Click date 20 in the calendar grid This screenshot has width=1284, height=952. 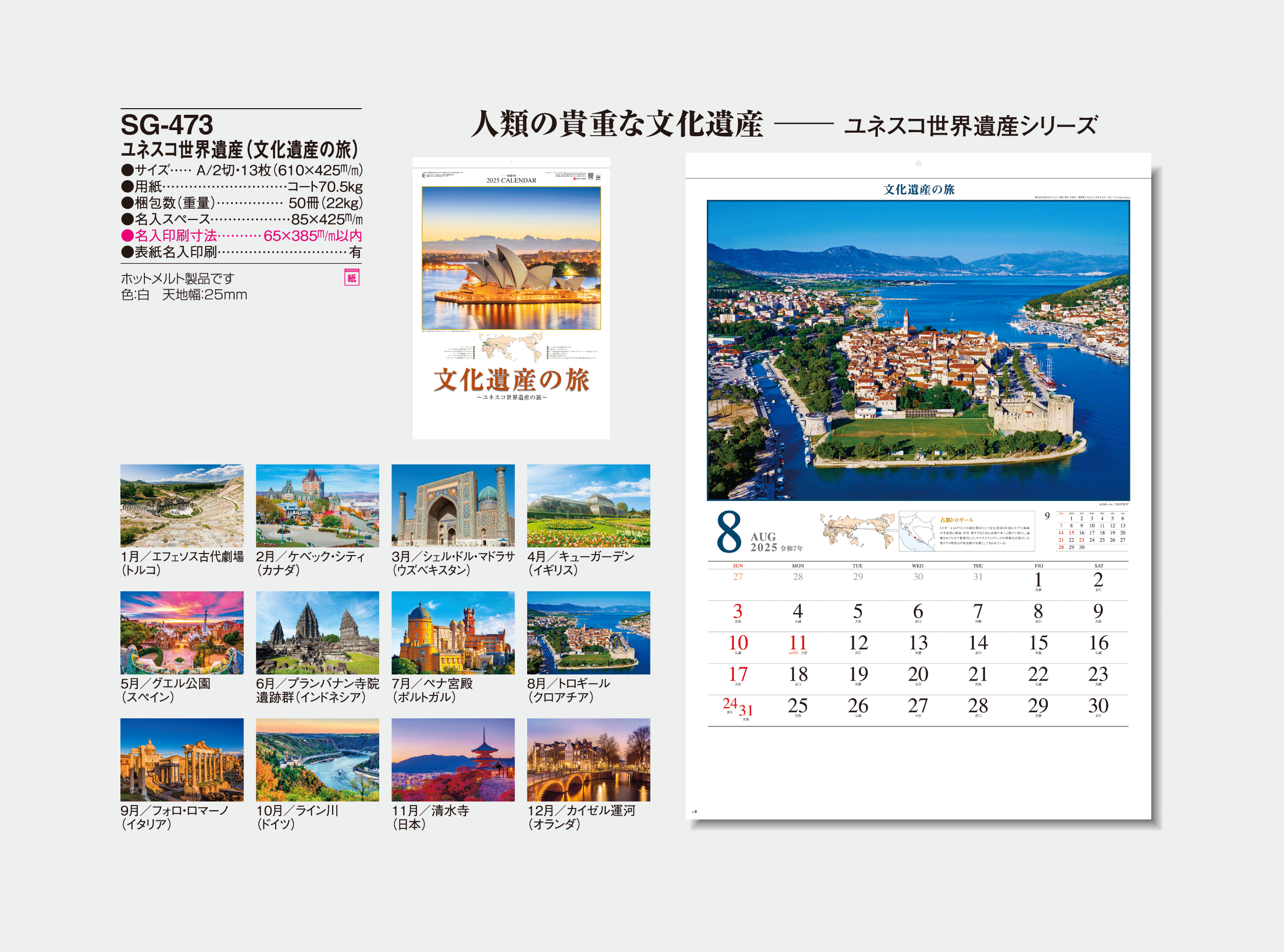click(918, 674)
